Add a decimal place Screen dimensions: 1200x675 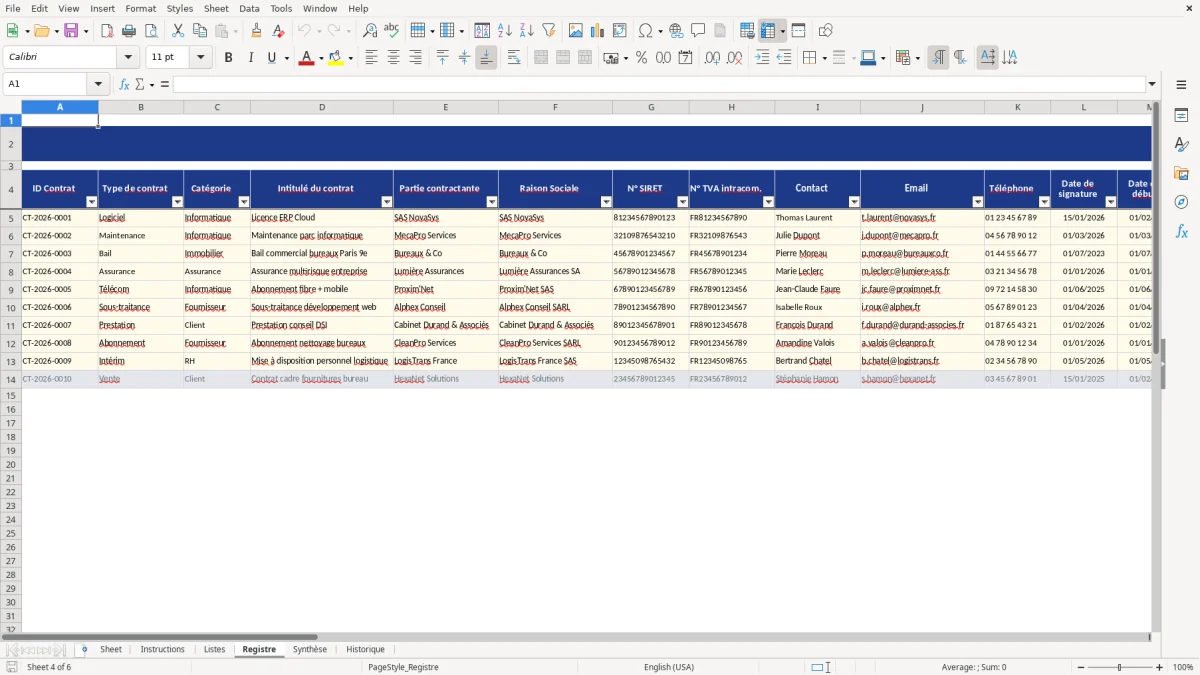(x=712, y=58)
